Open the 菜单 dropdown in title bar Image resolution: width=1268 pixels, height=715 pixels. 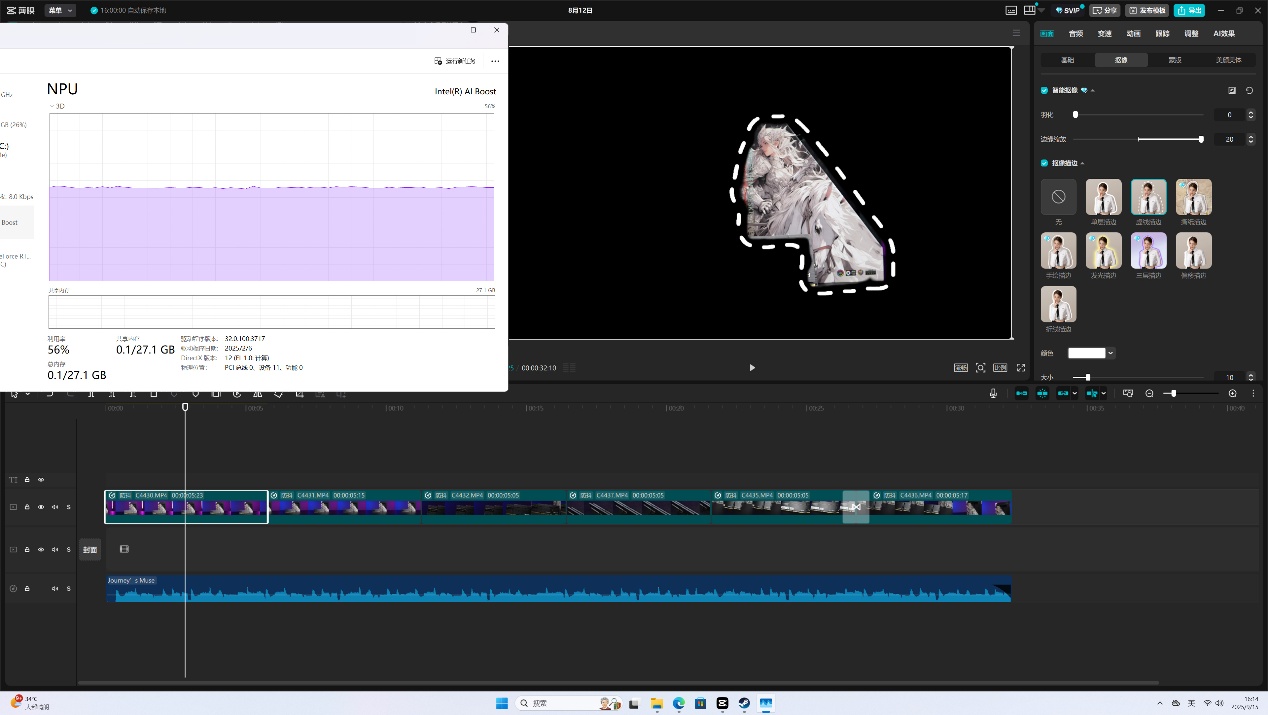[x=59, y=10]
